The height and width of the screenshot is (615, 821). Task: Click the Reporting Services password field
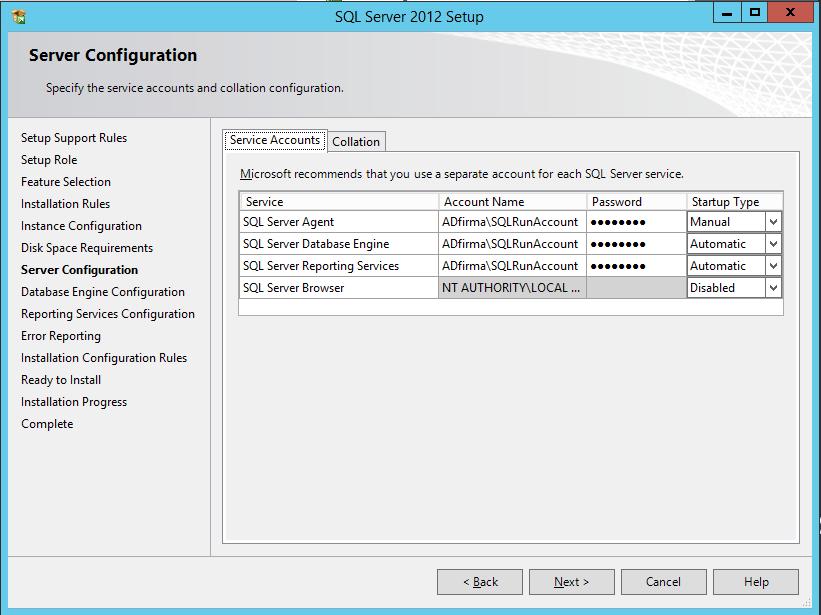pos(636,266)
